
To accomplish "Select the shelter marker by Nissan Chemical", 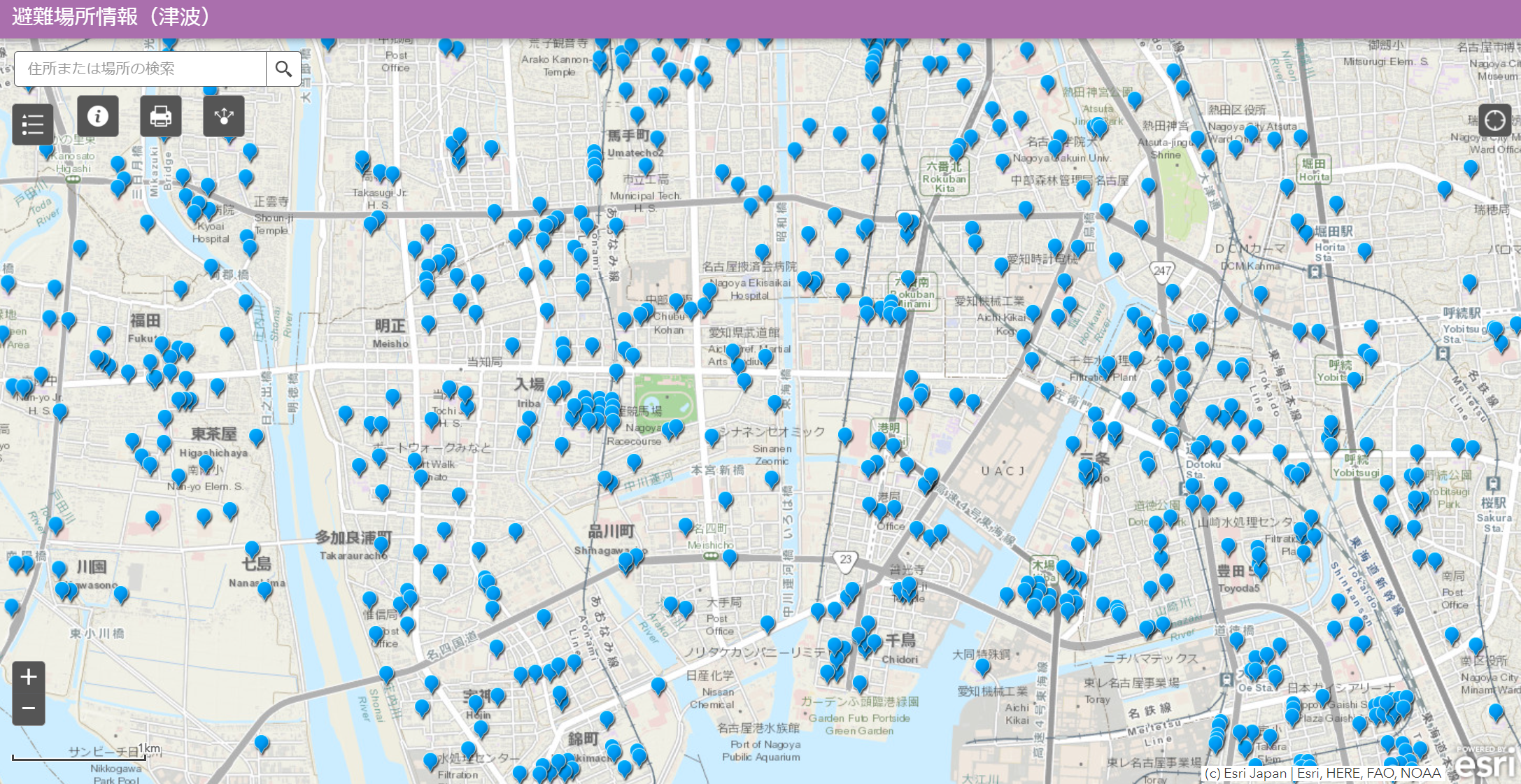I will pyautogui.click(x=658, y=685).
